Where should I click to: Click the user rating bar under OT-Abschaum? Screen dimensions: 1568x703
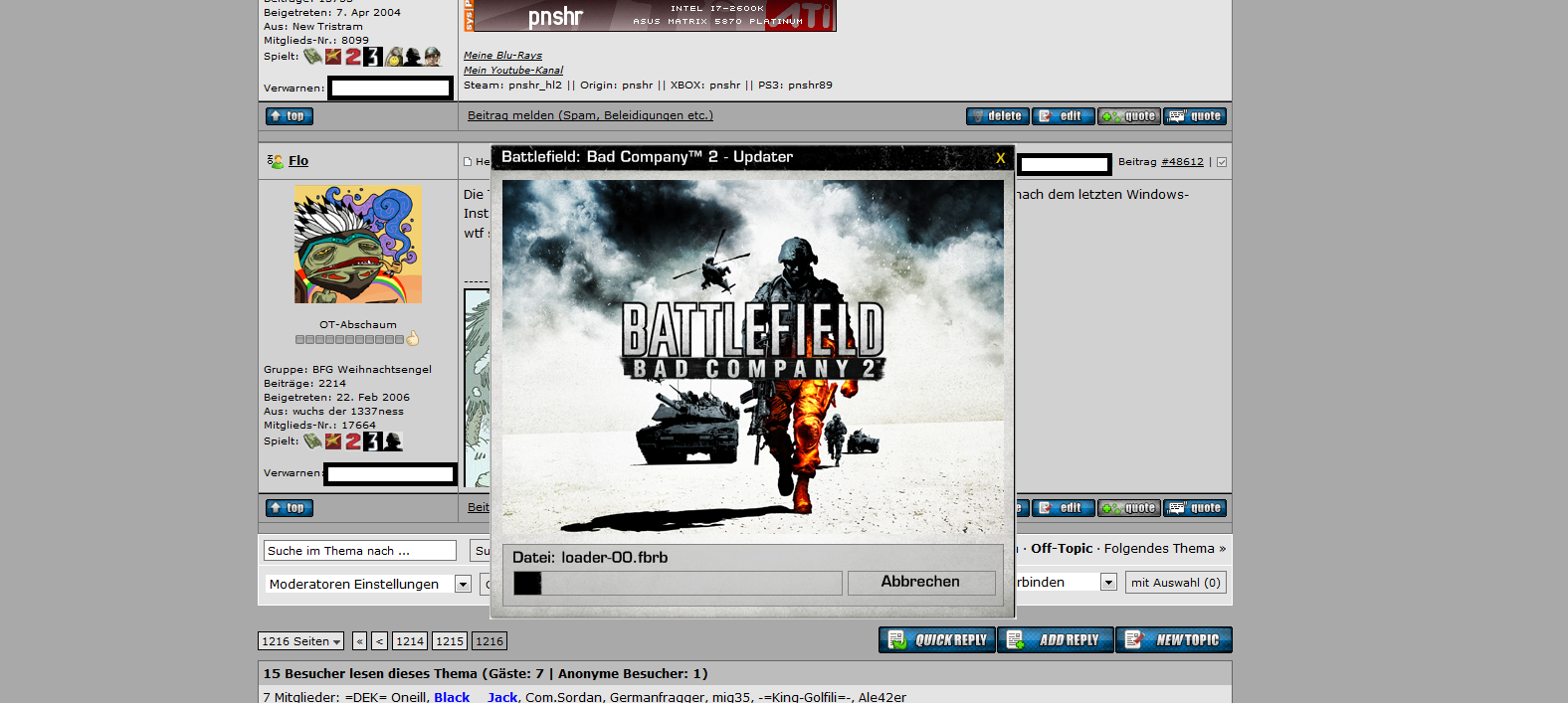coord(349,339)
